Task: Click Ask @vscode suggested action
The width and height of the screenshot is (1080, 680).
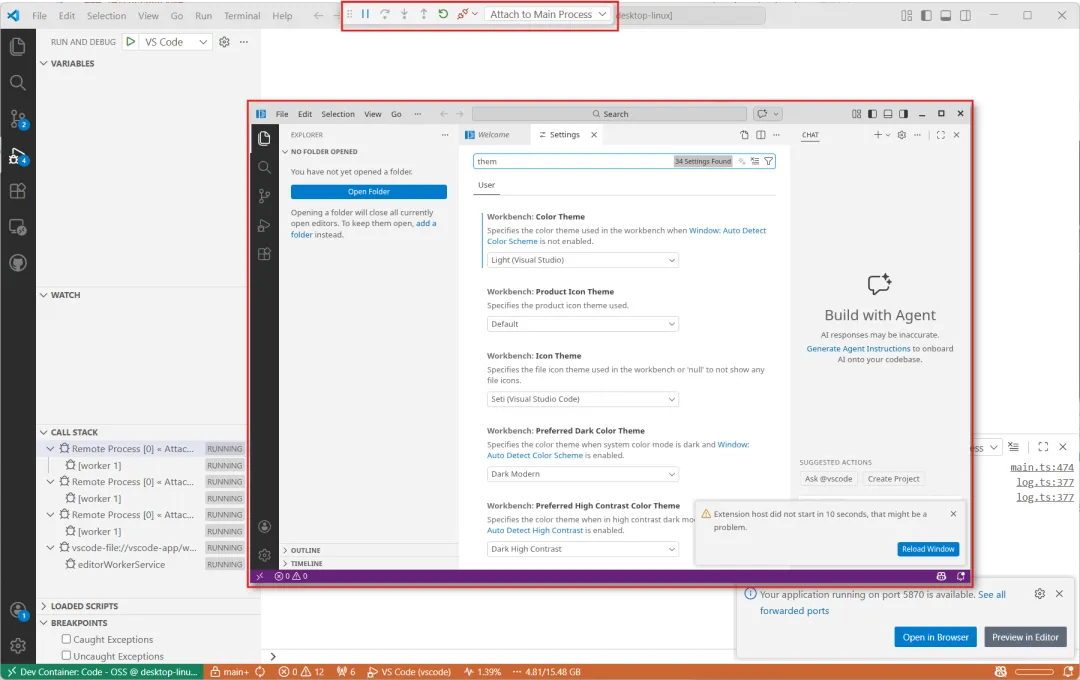Action: pos(828,479)
